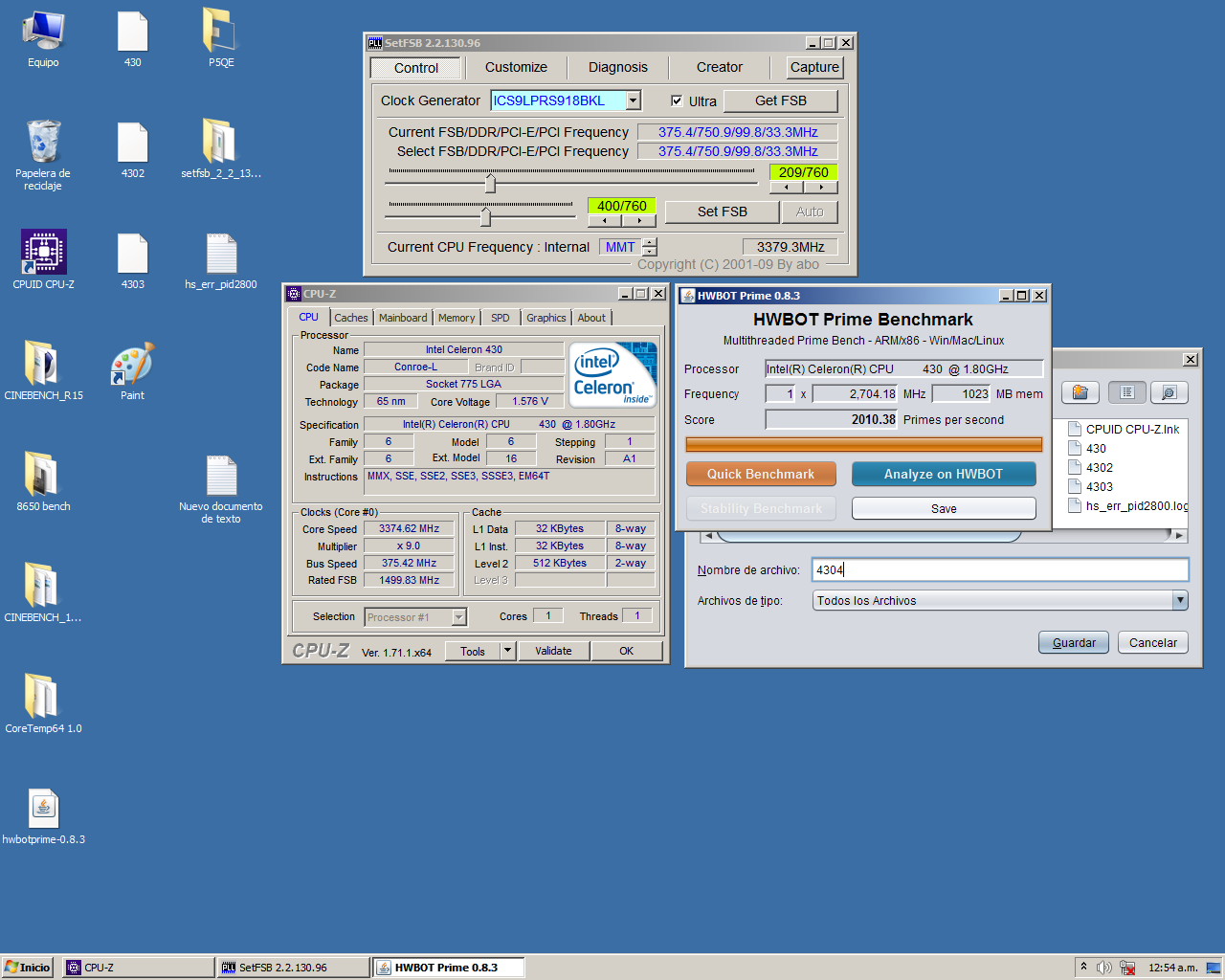Switch to the Diagnosis tab in SetFSB
This screenshot has height=980, width=1225.
(618, 67)
